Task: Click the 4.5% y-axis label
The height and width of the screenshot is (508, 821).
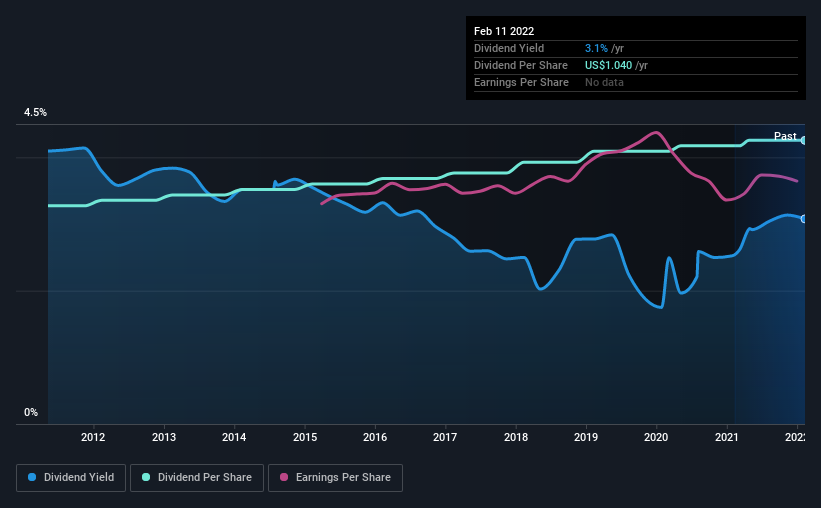Action: tap(35, 113)
